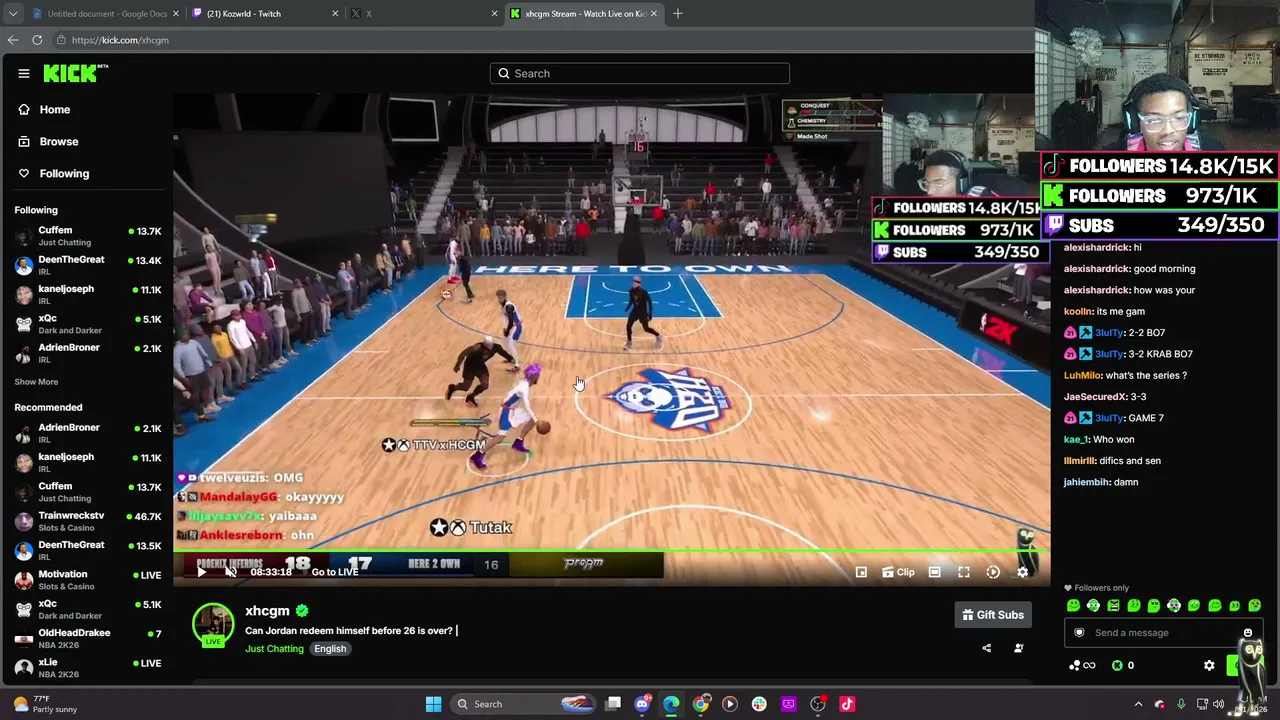Click the address bar URL
1280x720 pixels.
(120, 40)
